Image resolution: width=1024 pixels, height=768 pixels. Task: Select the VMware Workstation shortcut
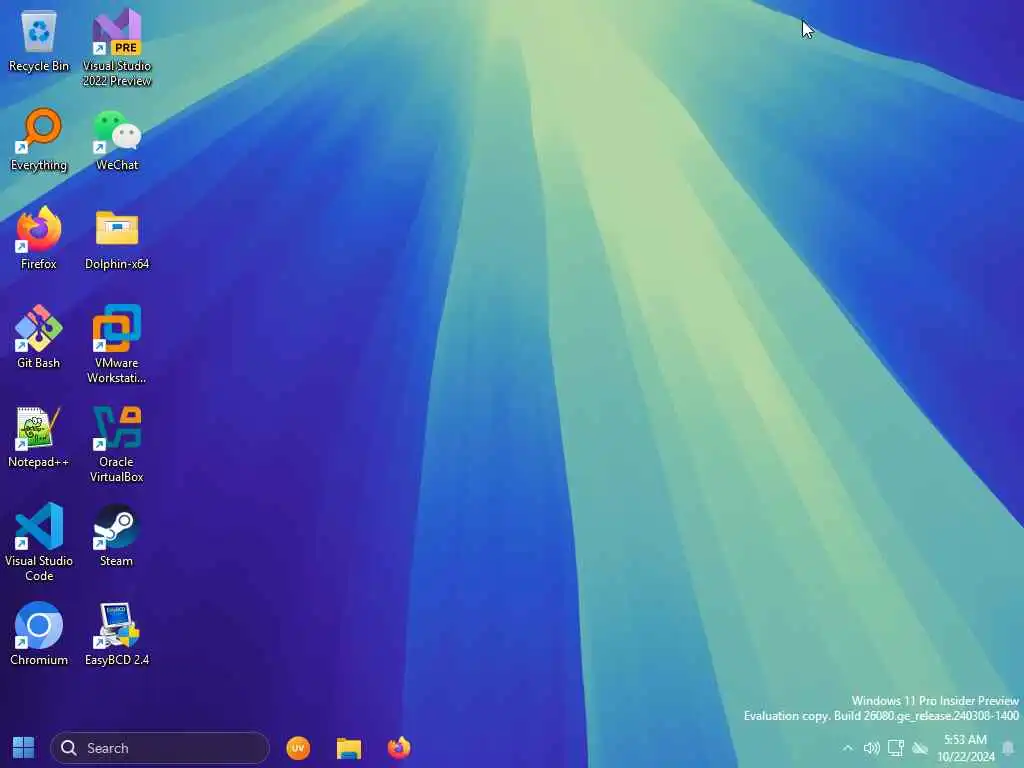(117, 344)
